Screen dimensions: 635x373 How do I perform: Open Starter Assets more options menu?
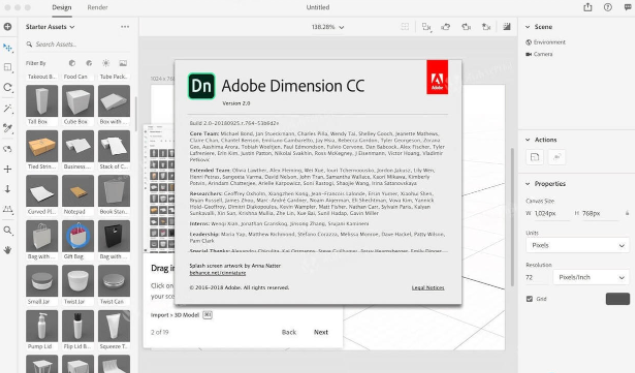(x=125, y=27)
